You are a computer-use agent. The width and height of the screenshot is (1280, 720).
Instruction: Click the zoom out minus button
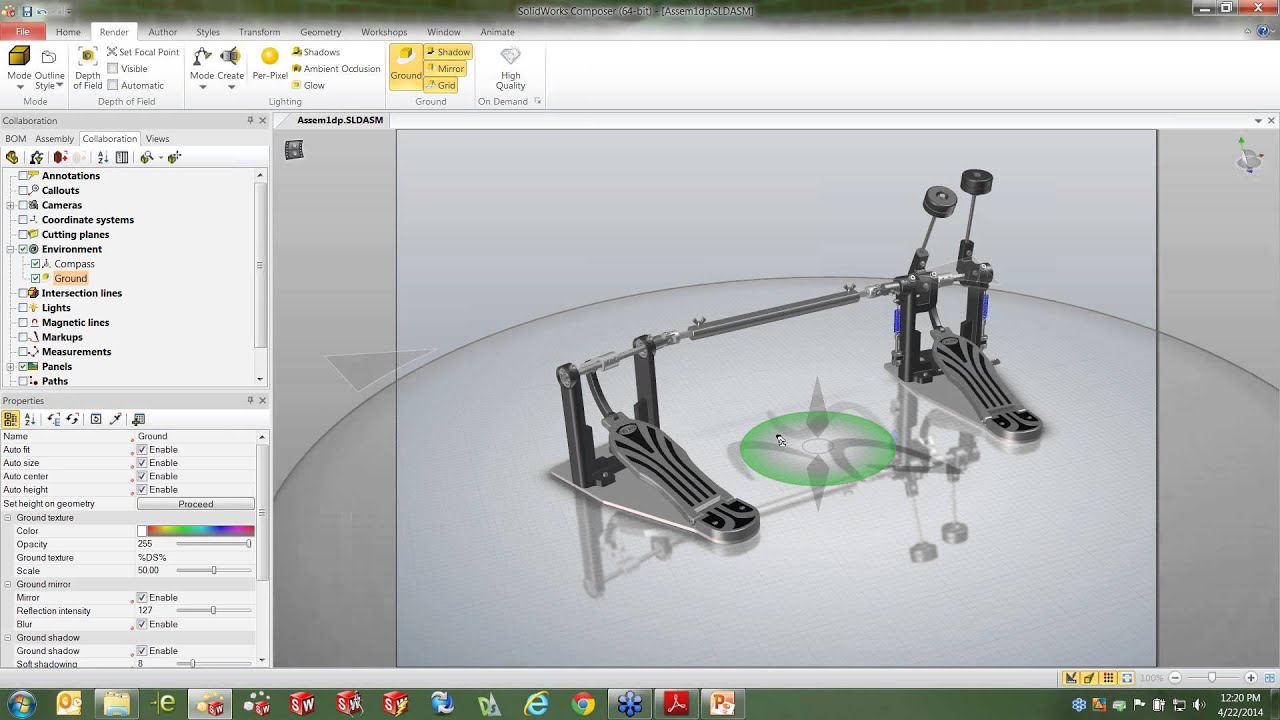[x=1175, y=678]
